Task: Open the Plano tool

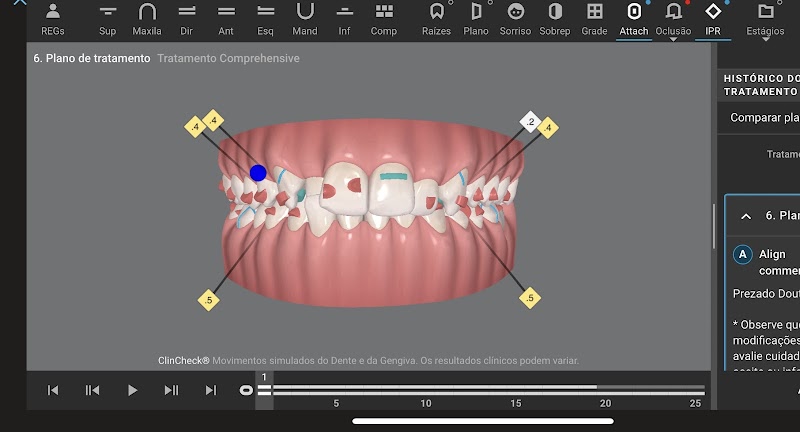Action: tap(476, 18)
